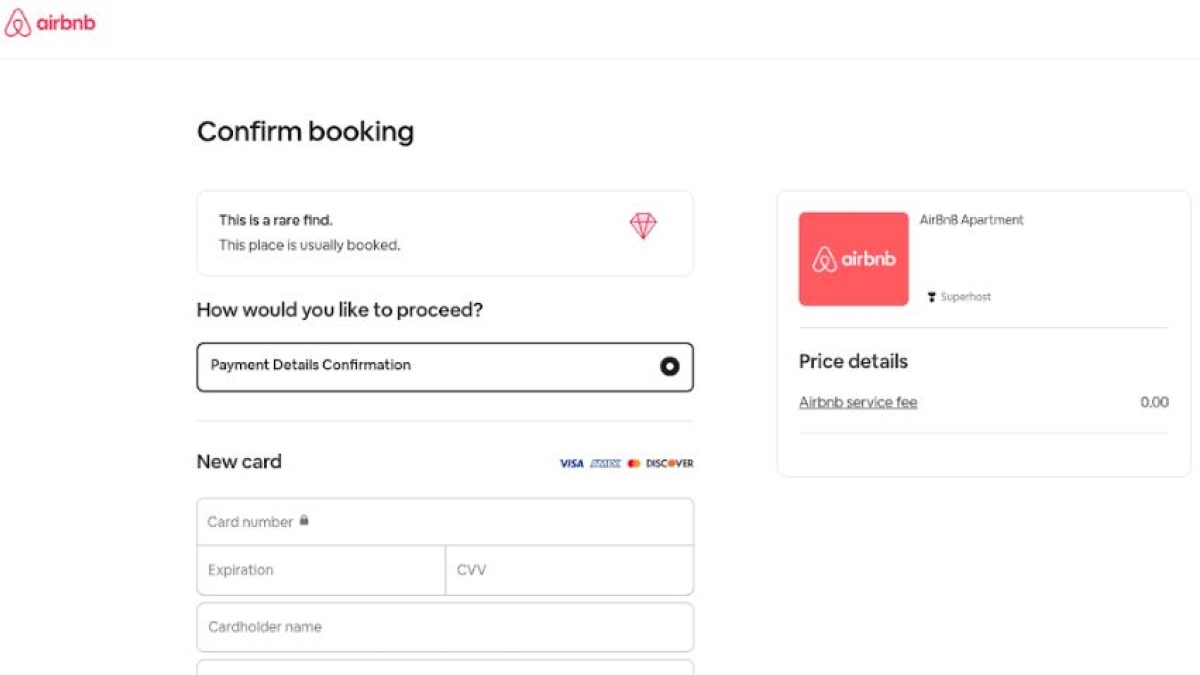1200x675 pixels.
Task: Open the Airbnb service fee link
Action: (x=858, y=402)
